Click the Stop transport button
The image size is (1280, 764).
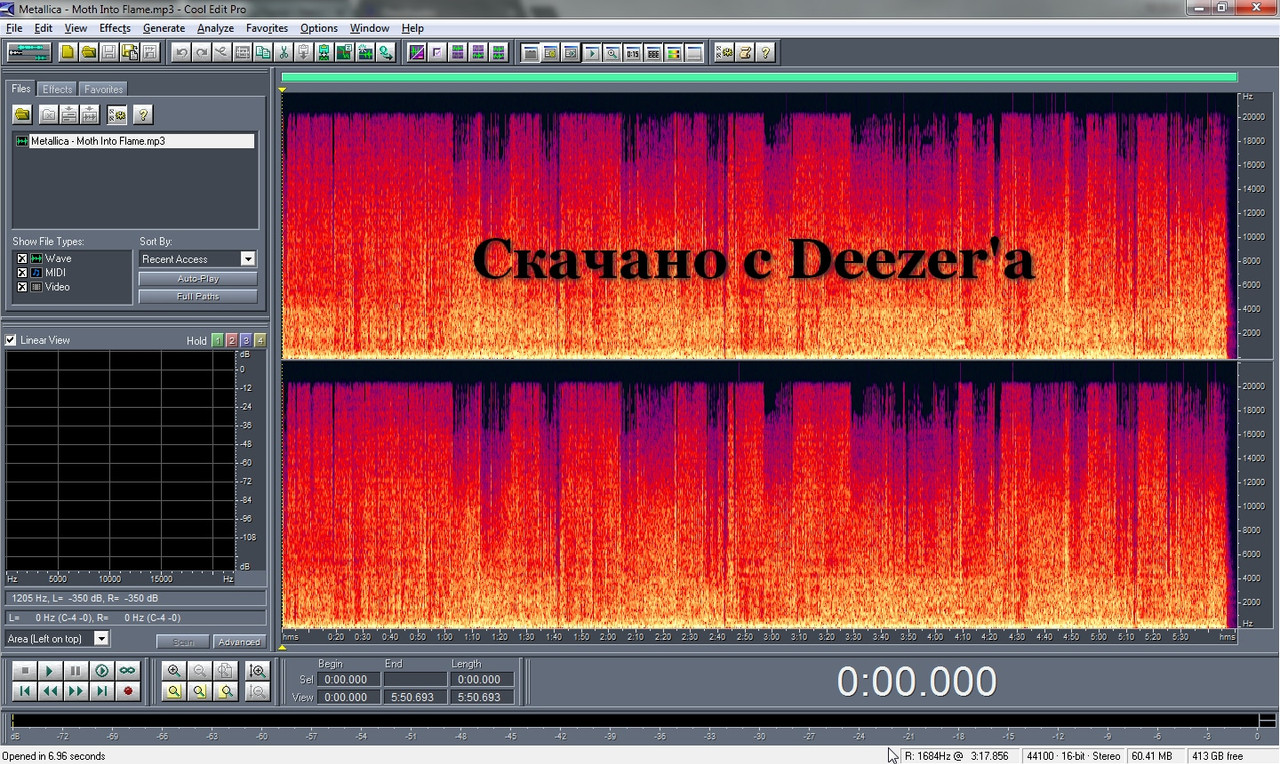coord(25,671)
